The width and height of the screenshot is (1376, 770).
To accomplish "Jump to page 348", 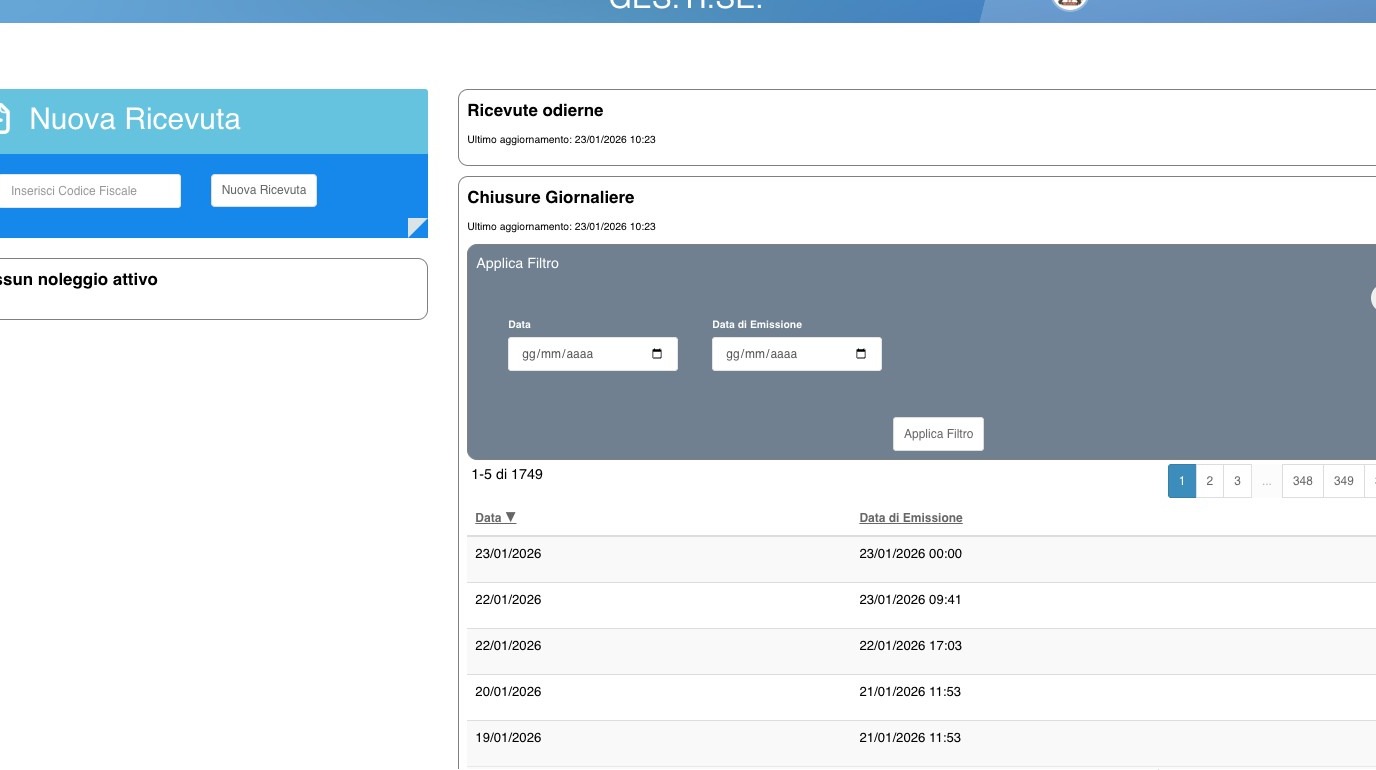I will (x=1302, y=481).
